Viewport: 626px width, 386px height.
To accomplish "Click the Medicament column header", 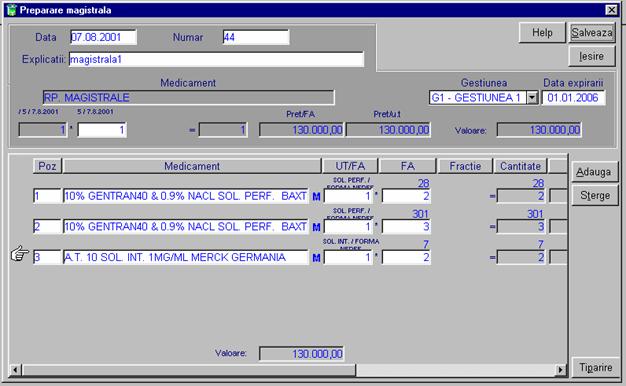I will click(x=192, y=166).
